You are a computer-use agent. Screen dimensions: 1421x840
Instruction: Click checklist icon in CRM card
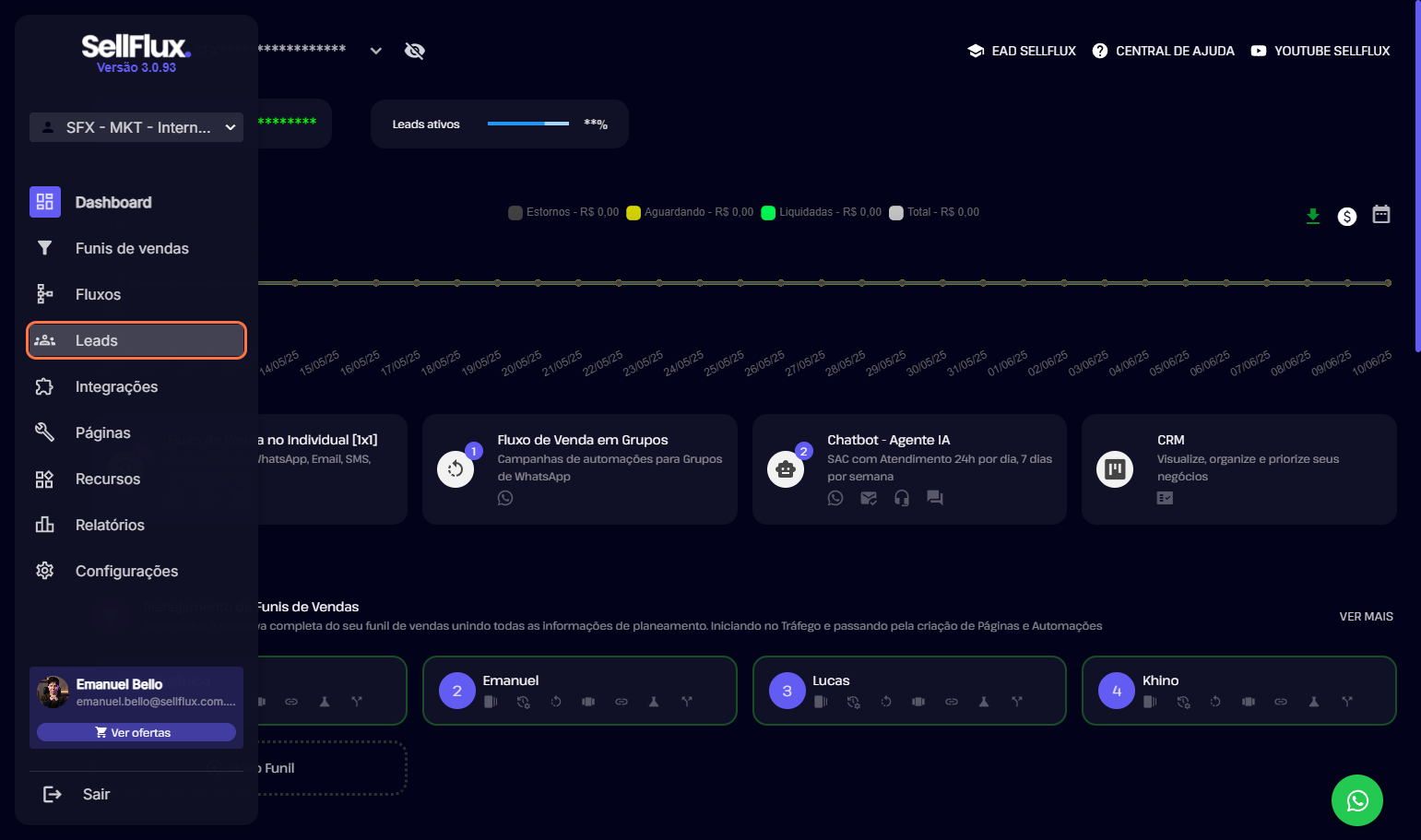tap(1166, 498)
